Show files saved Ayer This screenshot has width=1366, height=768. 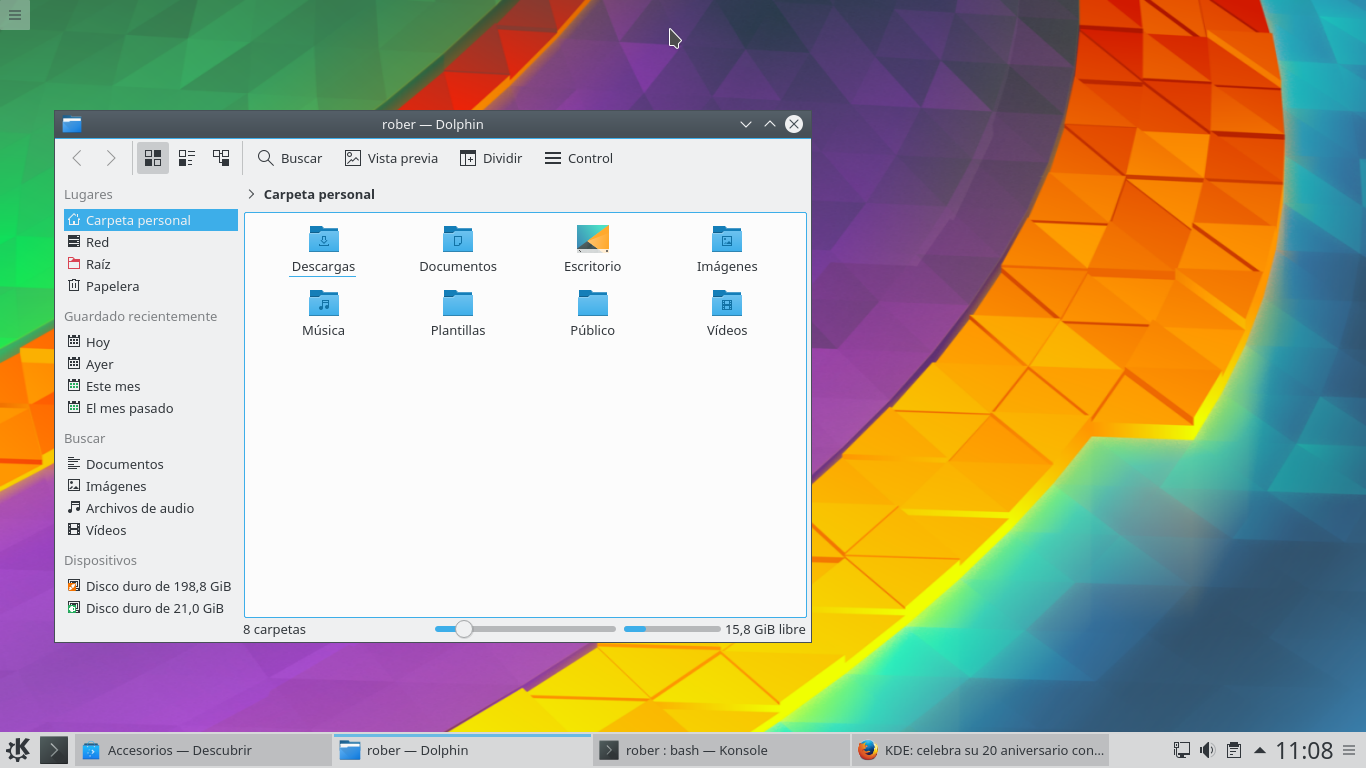[151, 364]
